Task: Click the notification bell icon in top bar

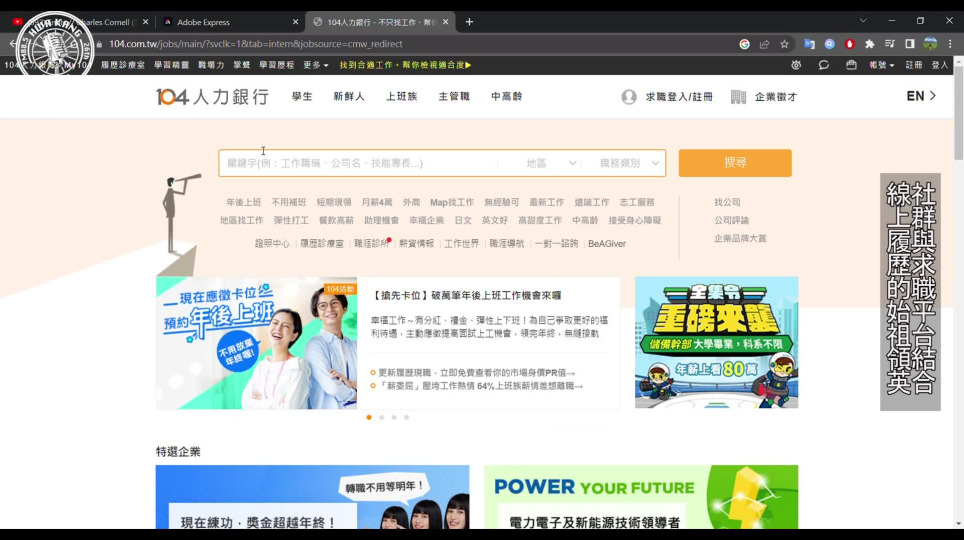Action: pyautogui.click(x=796, y=65)
